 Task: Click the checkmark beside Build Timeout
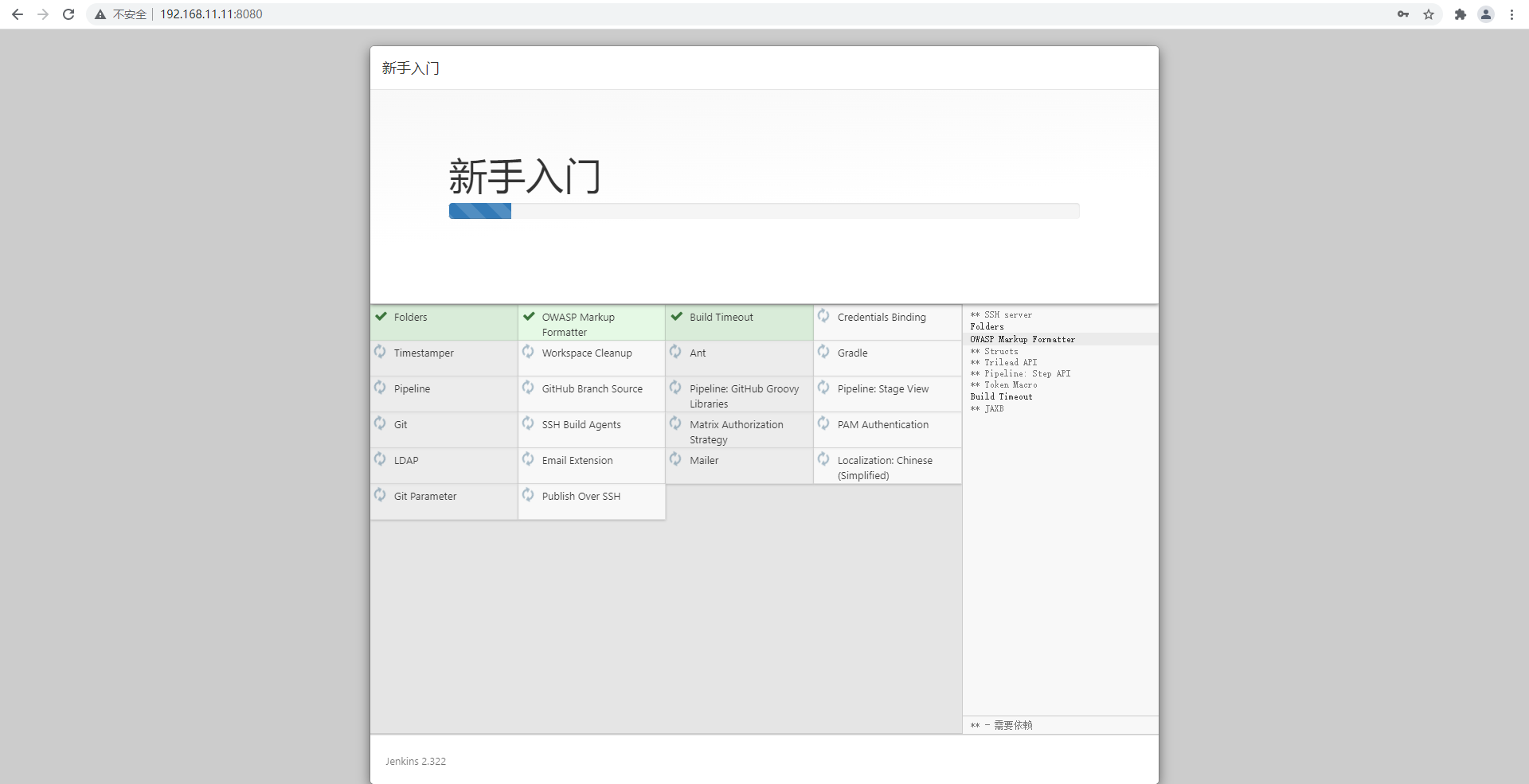[x=677, y=316]
